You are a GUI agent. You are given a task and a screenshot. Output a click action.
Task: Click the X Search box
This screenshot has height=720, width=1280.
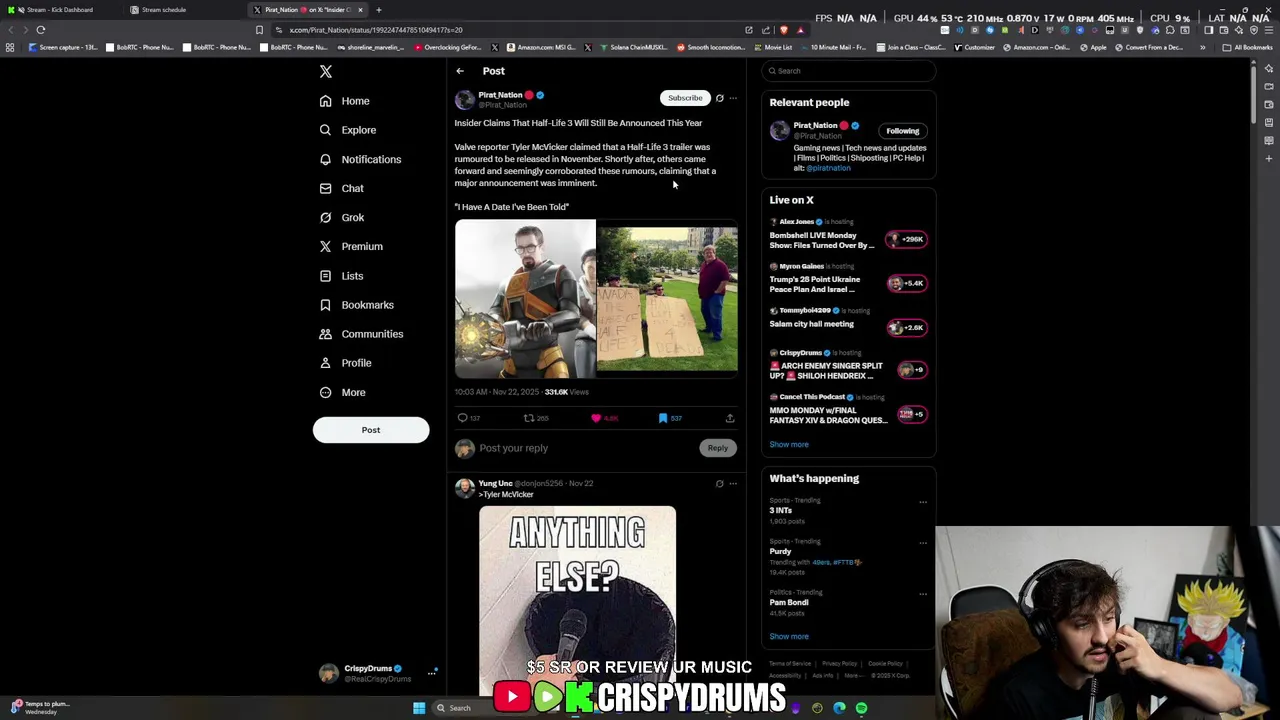(x=849, y=71)
